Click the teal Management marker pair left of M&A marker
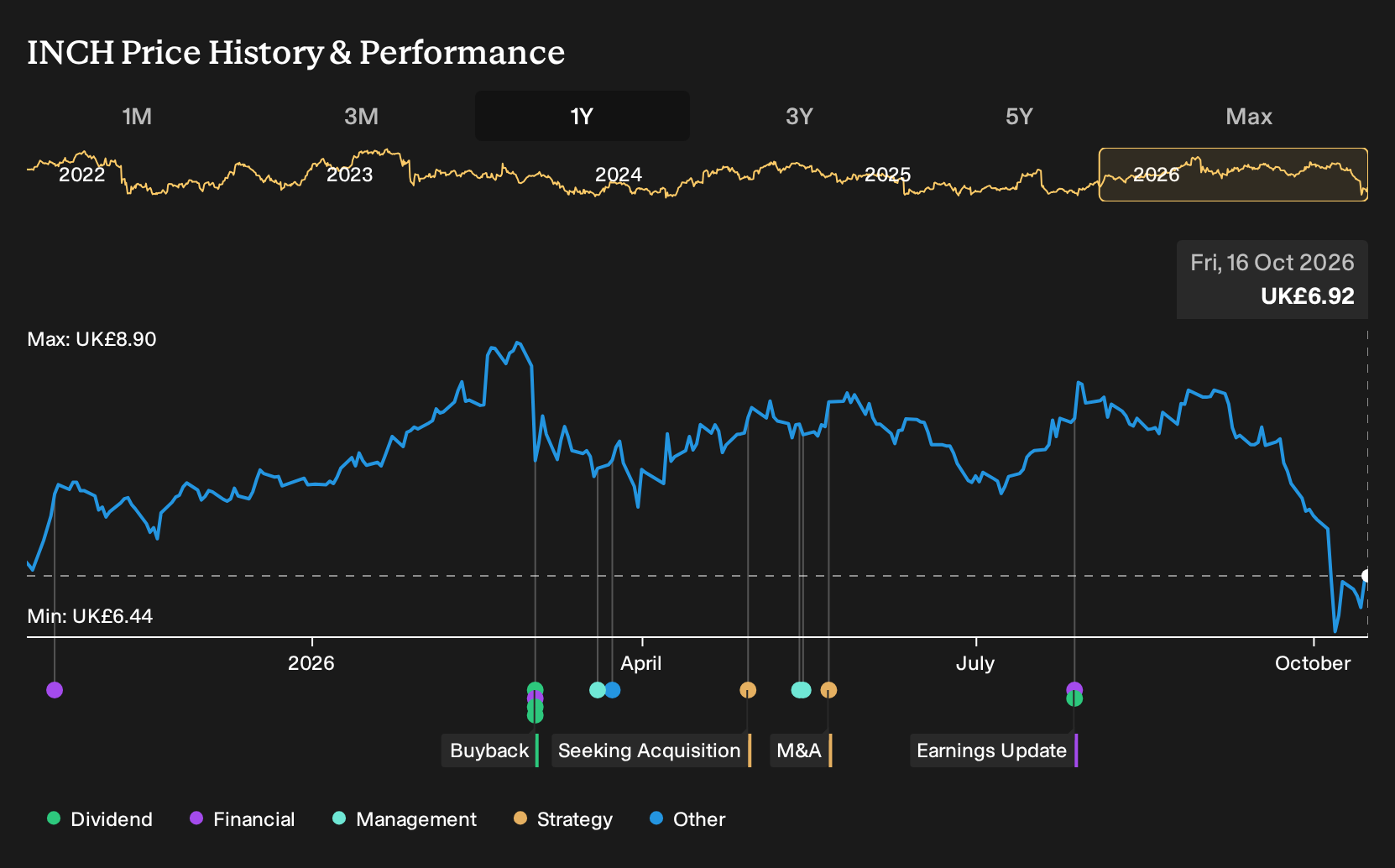Viewport: 1395px width, 868px height. click(802, 690)
